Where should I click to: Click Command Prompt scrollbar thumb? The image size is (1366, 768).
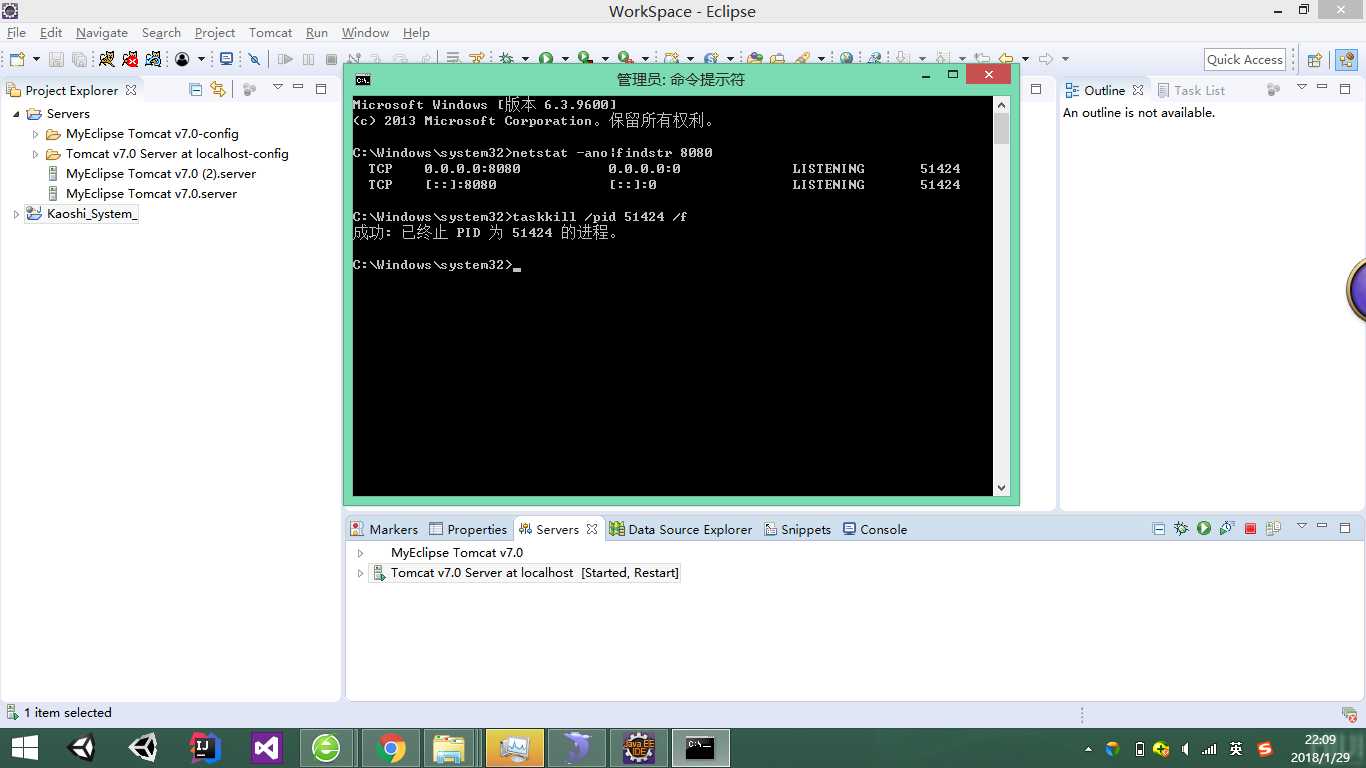click(x=1001, y=128)
